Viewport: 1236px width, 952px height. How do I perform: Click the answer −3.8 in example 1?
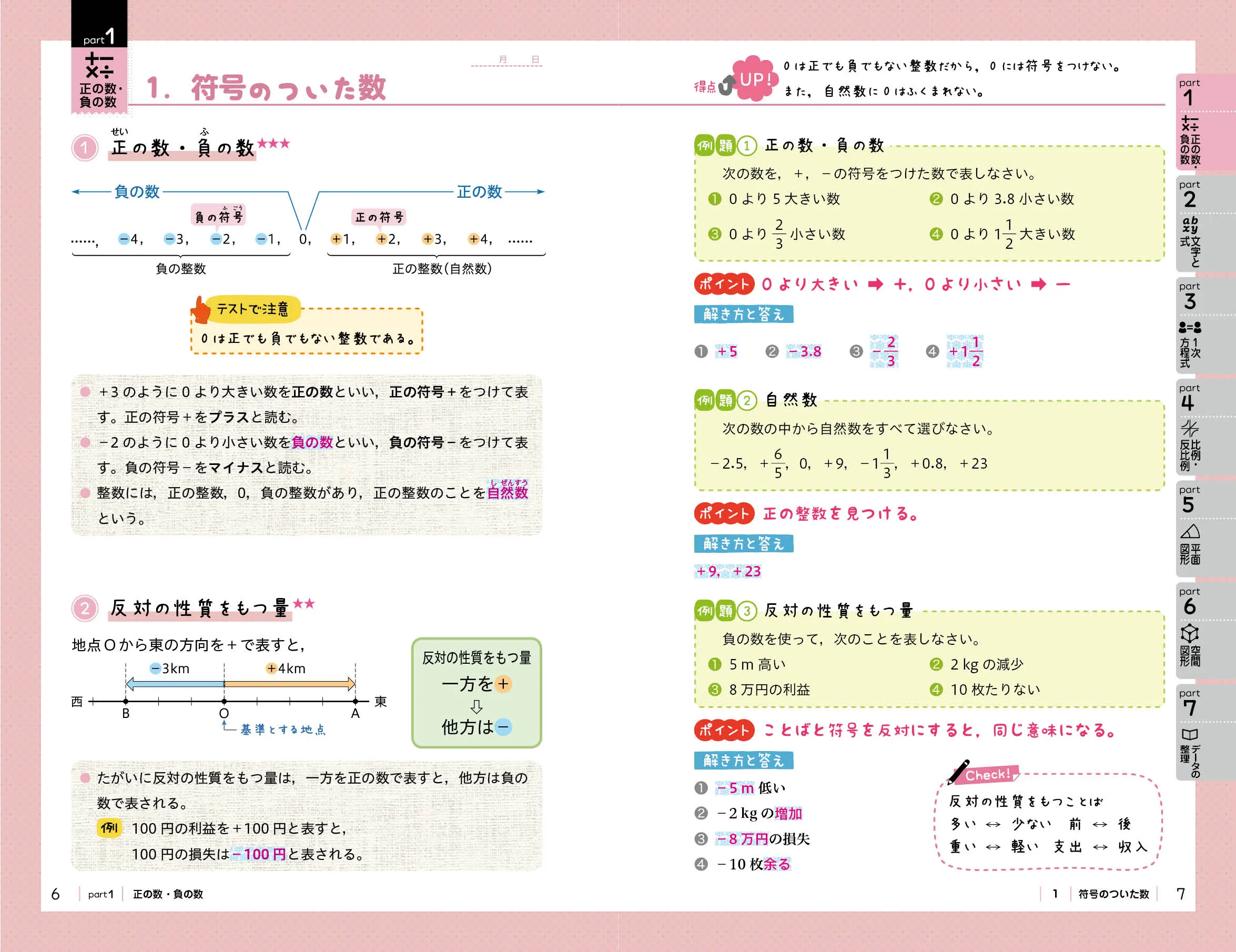(804, 351)
